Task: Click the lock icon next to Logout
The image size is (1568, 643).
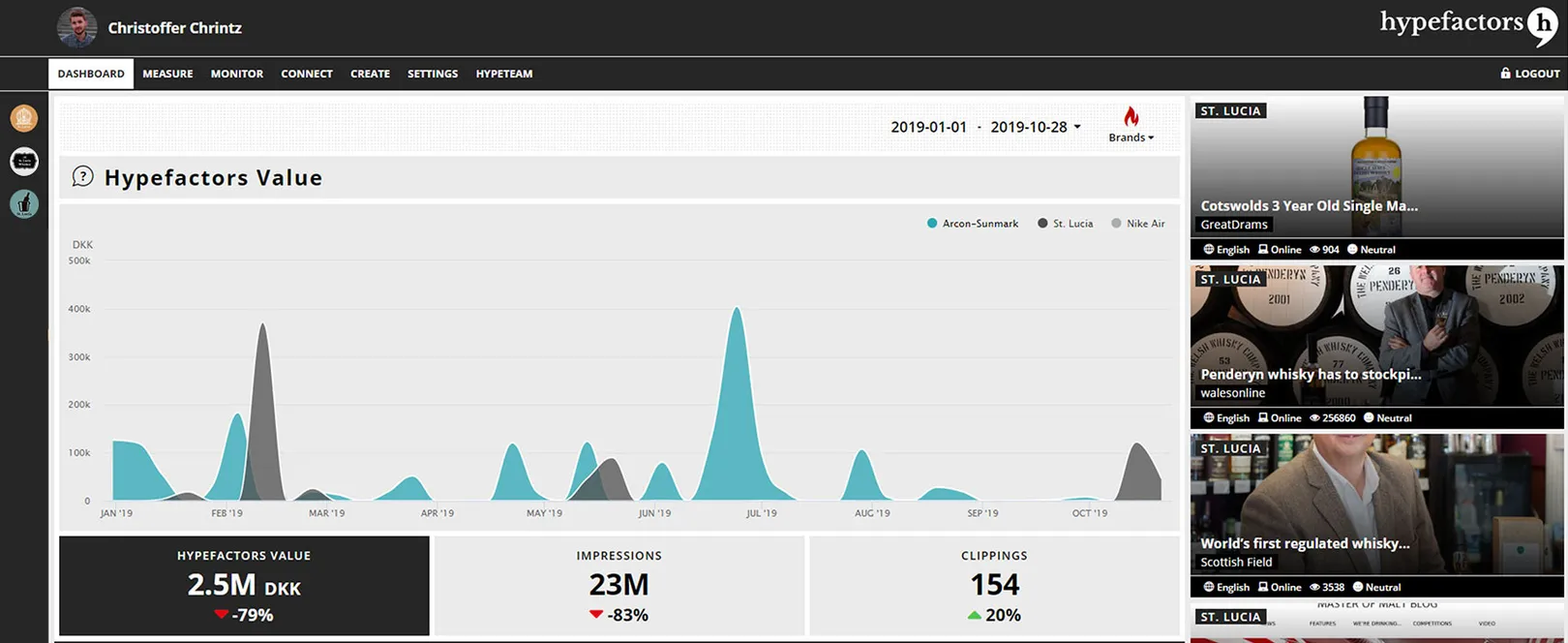Action: [x=1505, y=73]
